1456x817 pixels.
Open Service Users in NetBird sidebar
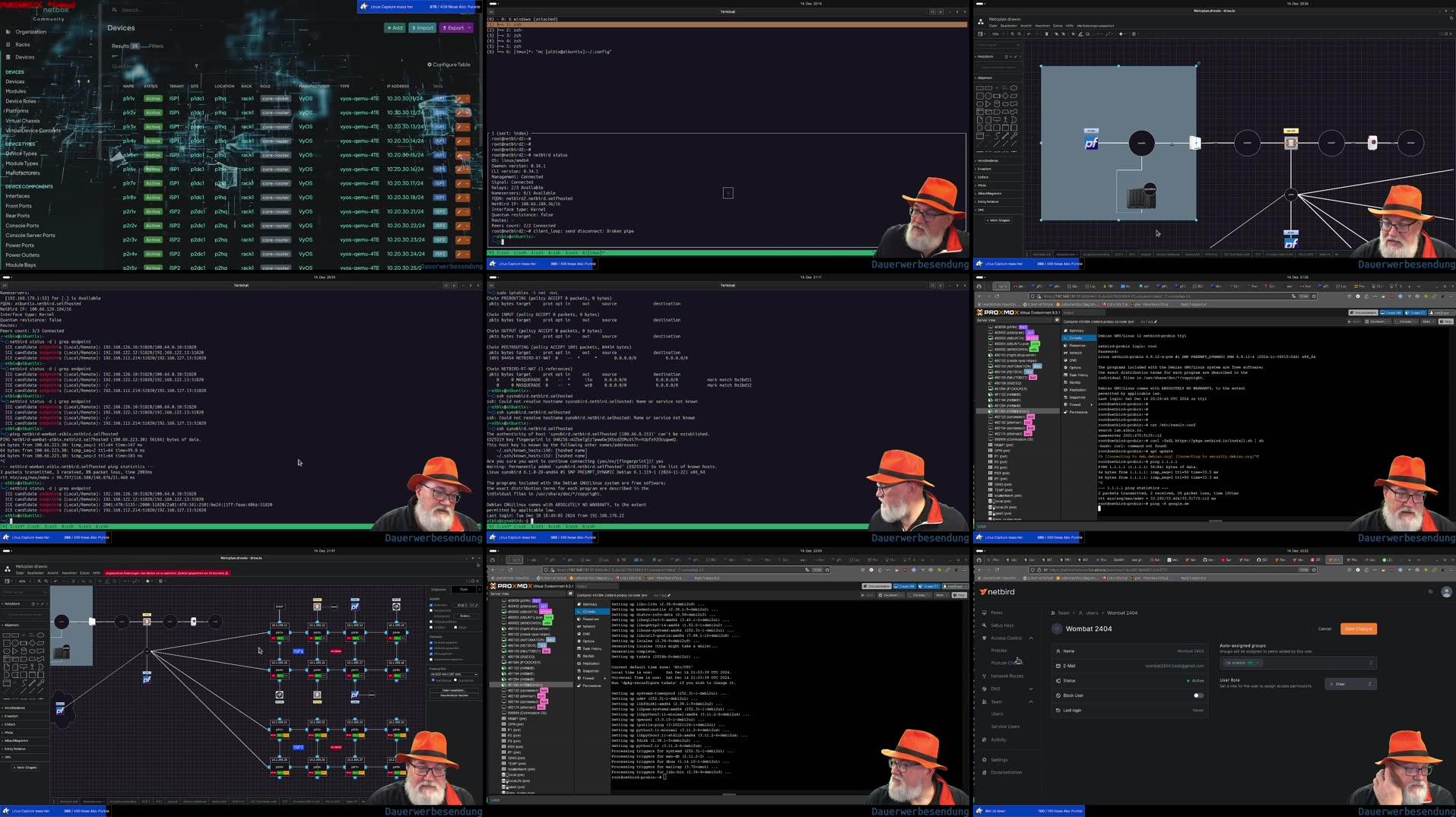pos(1005,727)
